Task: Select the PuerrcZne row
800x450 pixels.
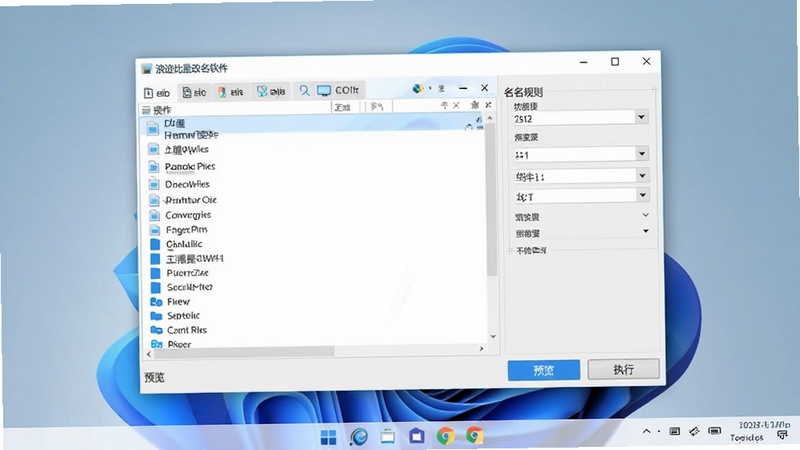Action: [x=314, y=272]
